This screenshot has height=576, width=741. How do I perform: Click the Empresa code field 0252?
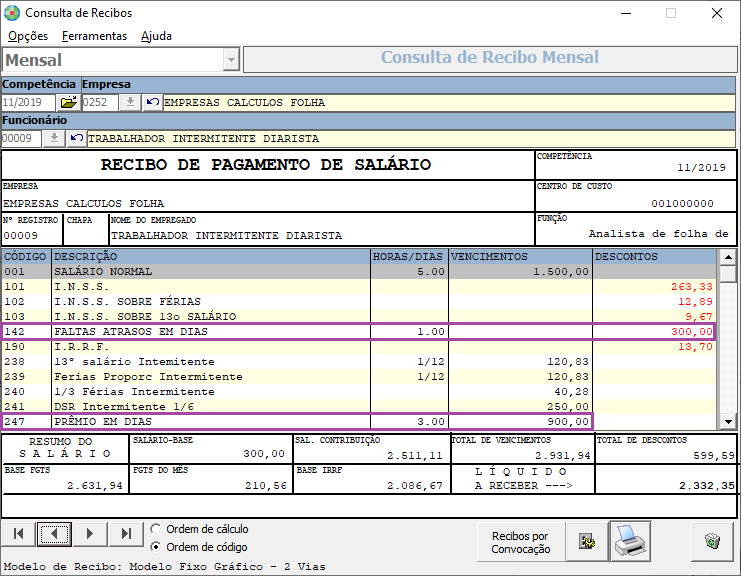tap(100, 102)
